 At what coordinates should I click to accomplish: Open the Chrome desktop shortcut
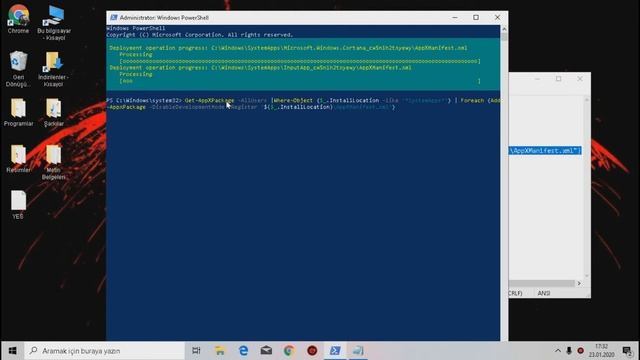(18, 19)
